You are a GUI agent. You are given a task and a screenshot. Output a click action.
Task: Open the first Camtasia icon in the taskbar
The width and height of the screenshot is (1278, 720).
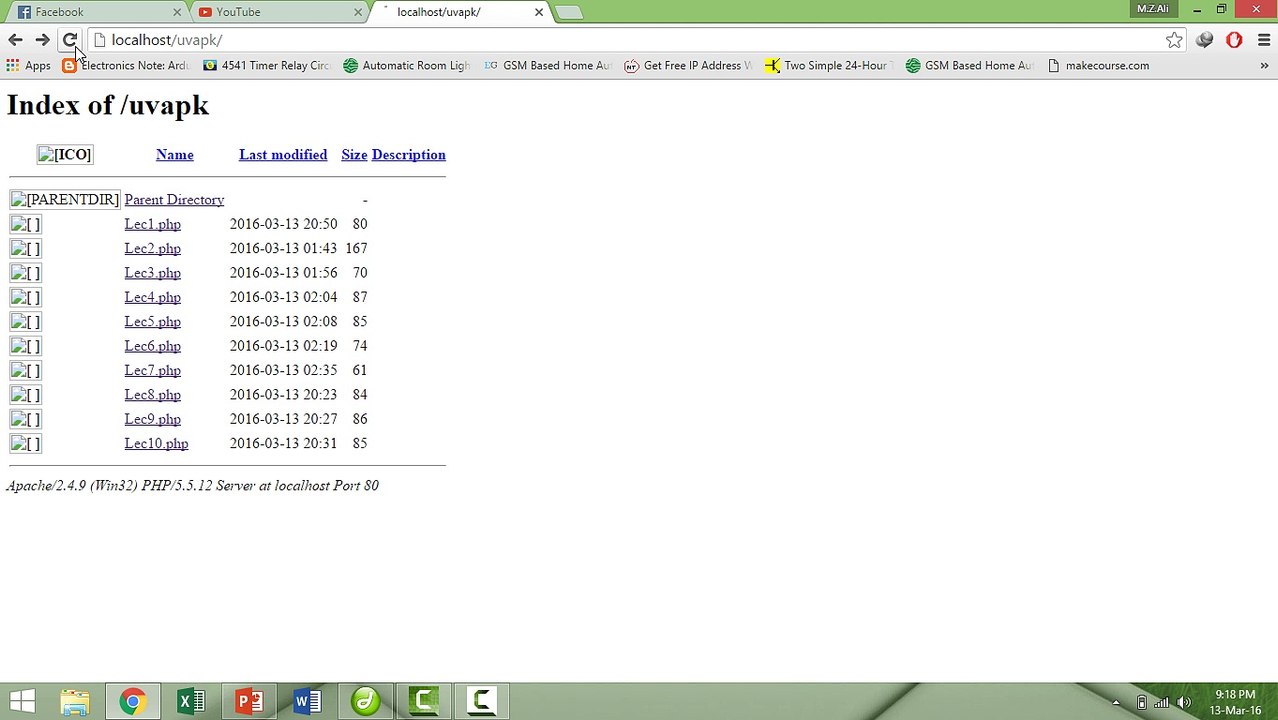[423, 701]
